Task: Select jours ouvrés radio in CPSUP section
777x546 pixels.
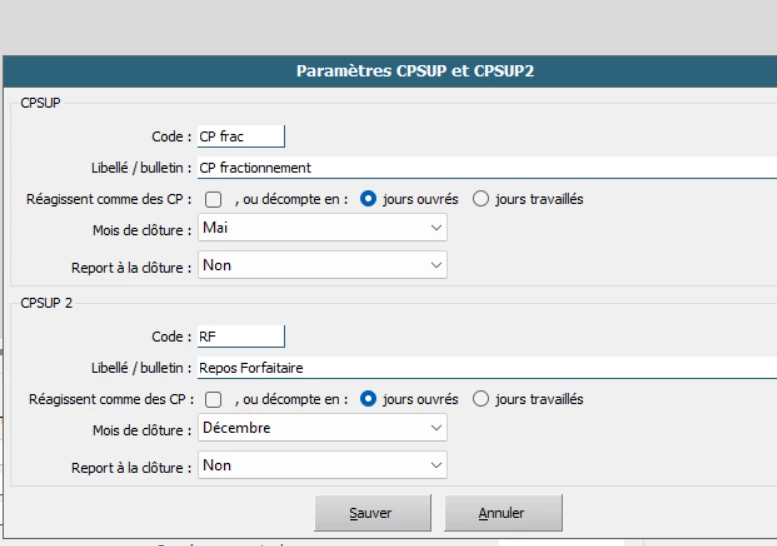Action: (x=368, y=199)
